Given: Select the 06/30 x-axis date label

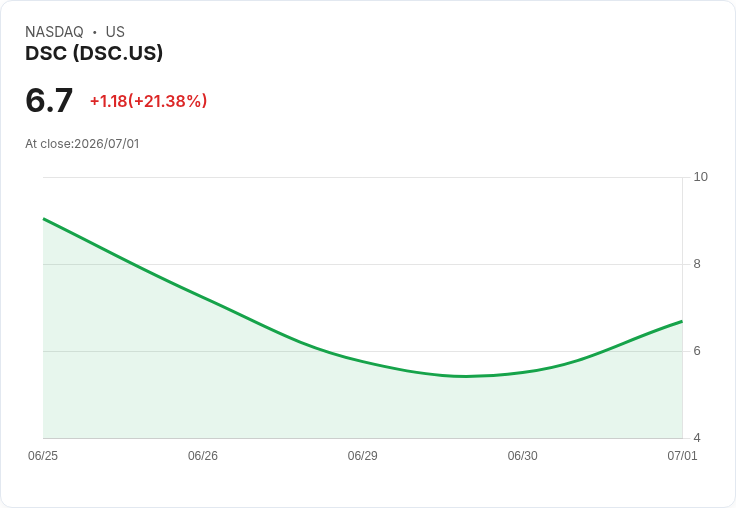Looking at the screenshot, I should 522,456.
